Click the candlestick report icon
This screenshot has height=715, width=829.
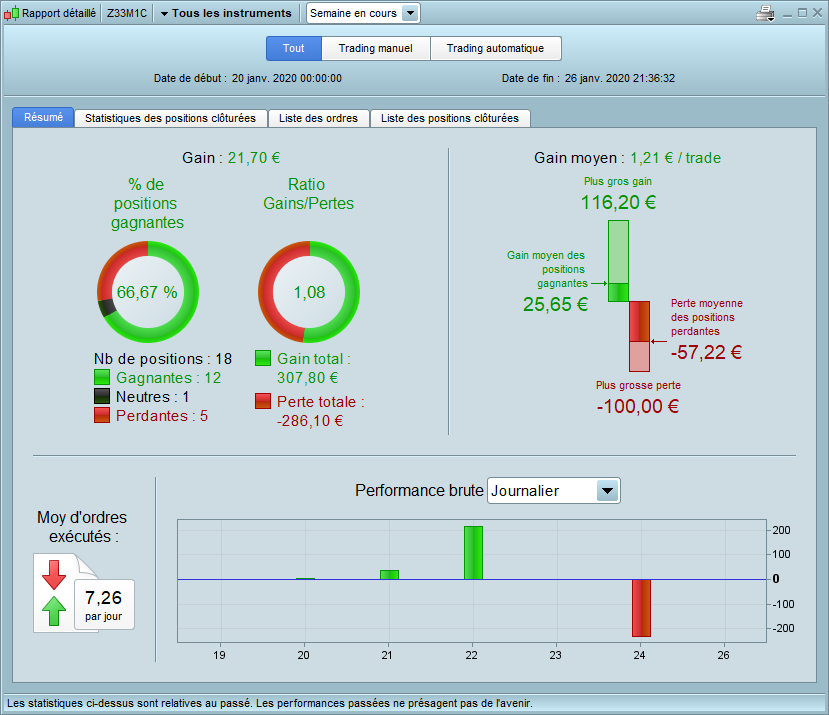tap(12, 13)
